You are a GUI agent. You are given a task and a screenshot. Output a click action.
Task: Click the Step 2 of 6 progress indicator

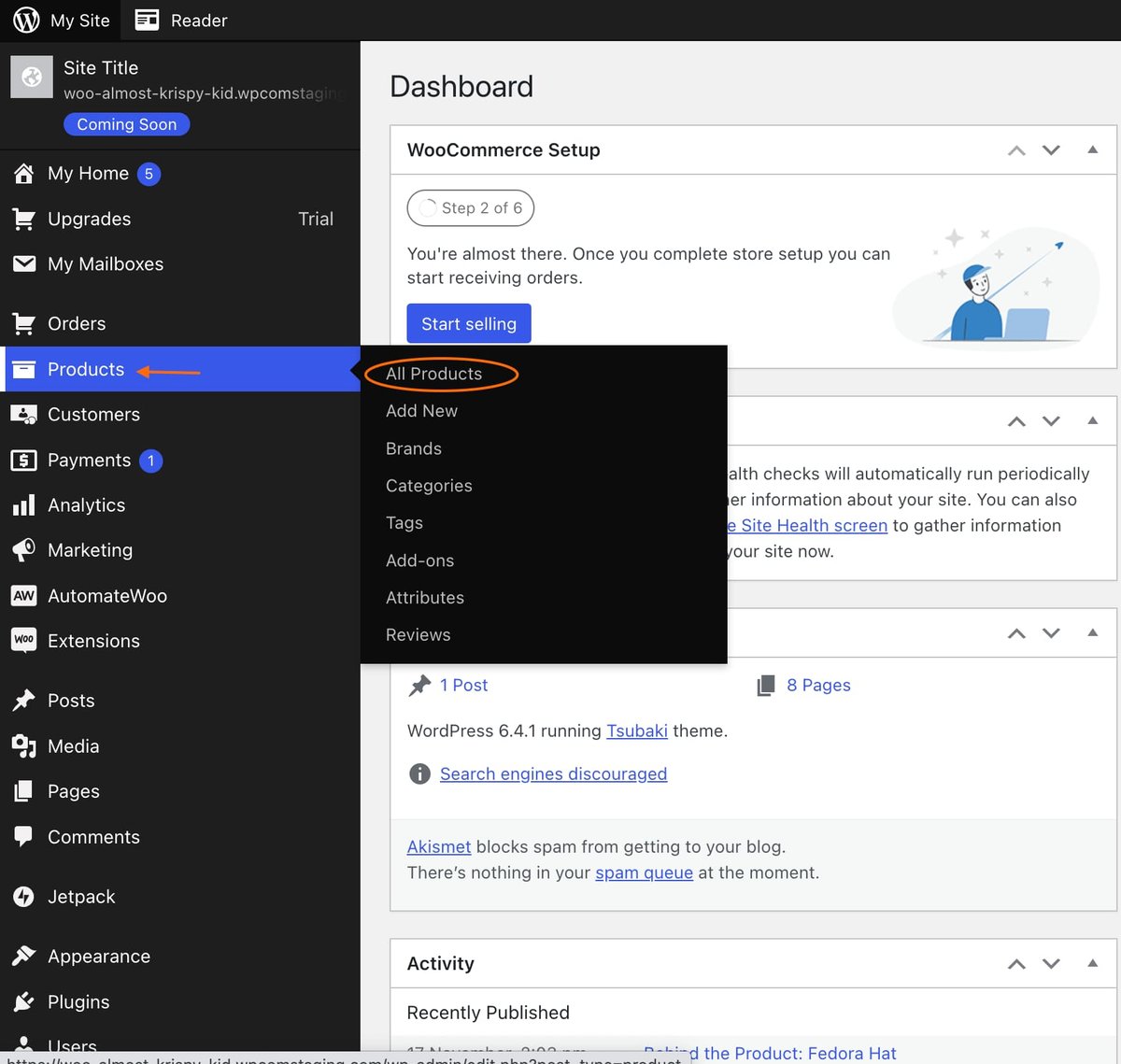coord(470,207)
